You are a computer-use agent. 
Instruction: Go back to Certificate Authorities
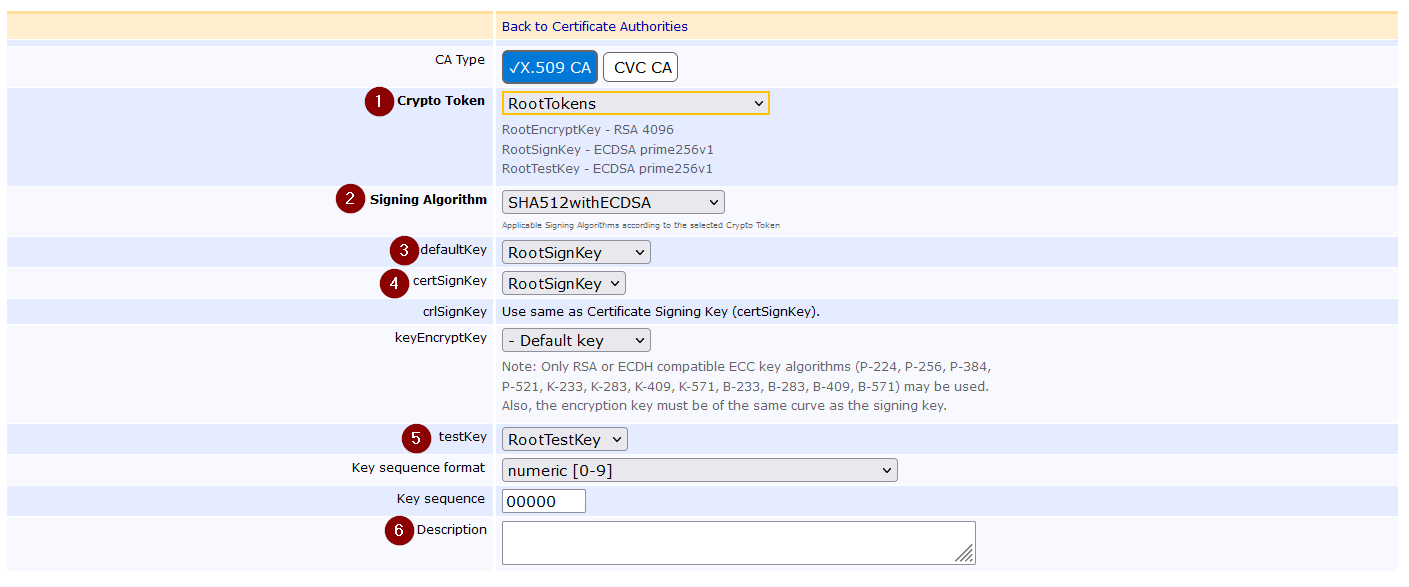594,27
